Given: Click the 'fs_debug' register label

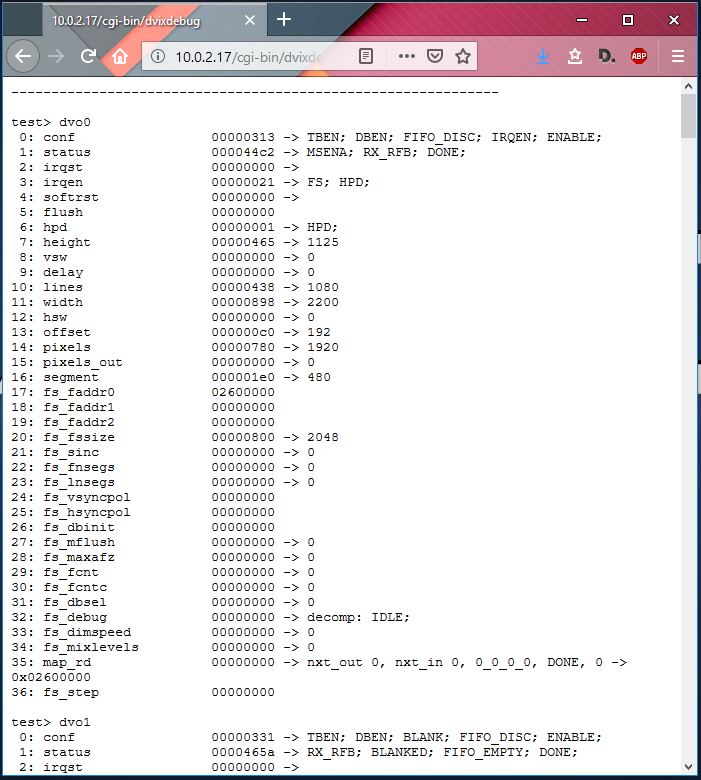Looking at the screenshot, I should click(75, 617).
